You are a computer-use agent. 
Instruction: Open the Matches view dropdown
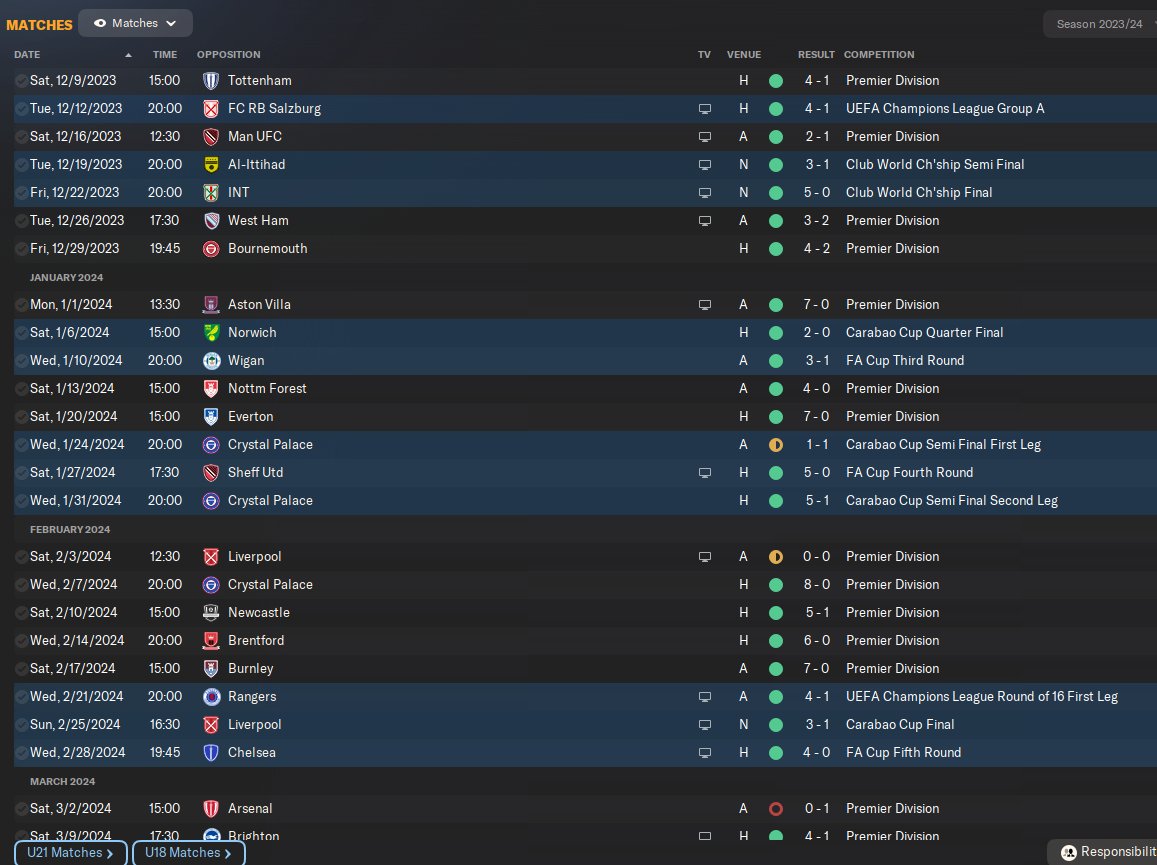135,23
